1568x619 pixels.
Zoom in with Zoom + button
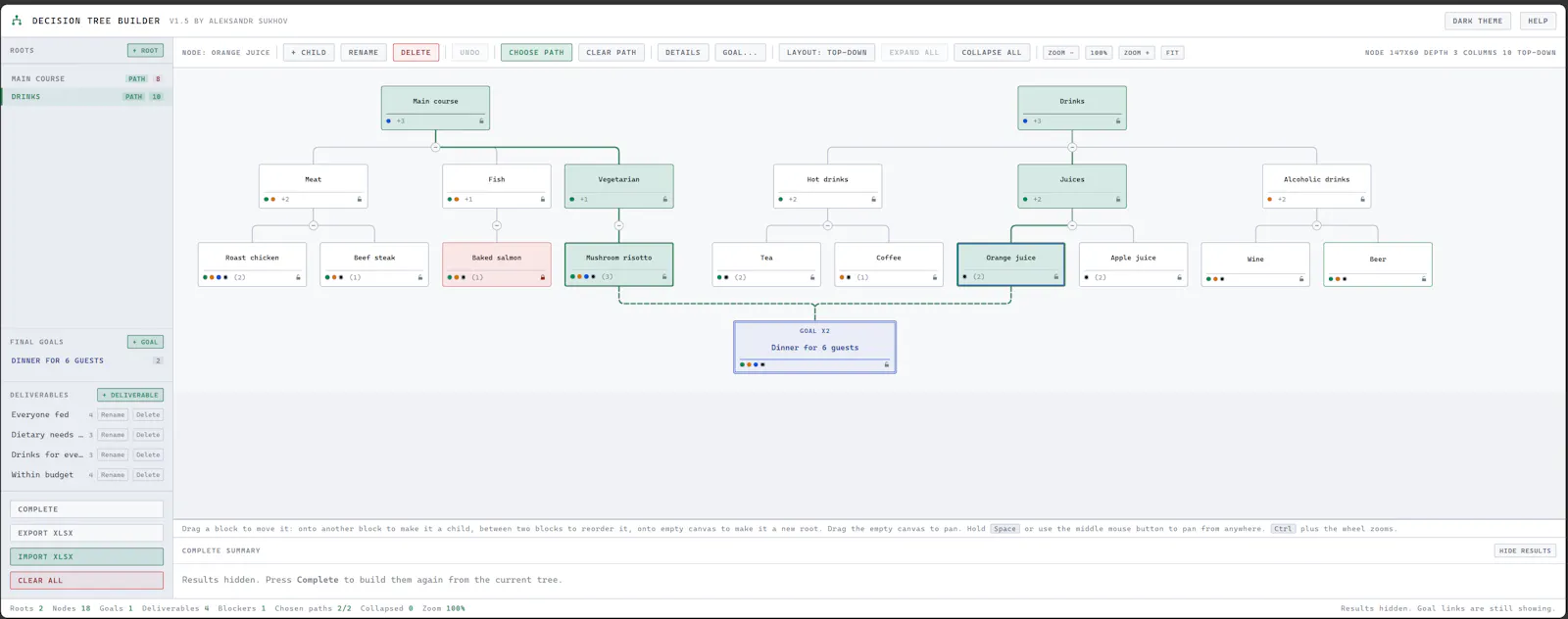coord(1137,53)
